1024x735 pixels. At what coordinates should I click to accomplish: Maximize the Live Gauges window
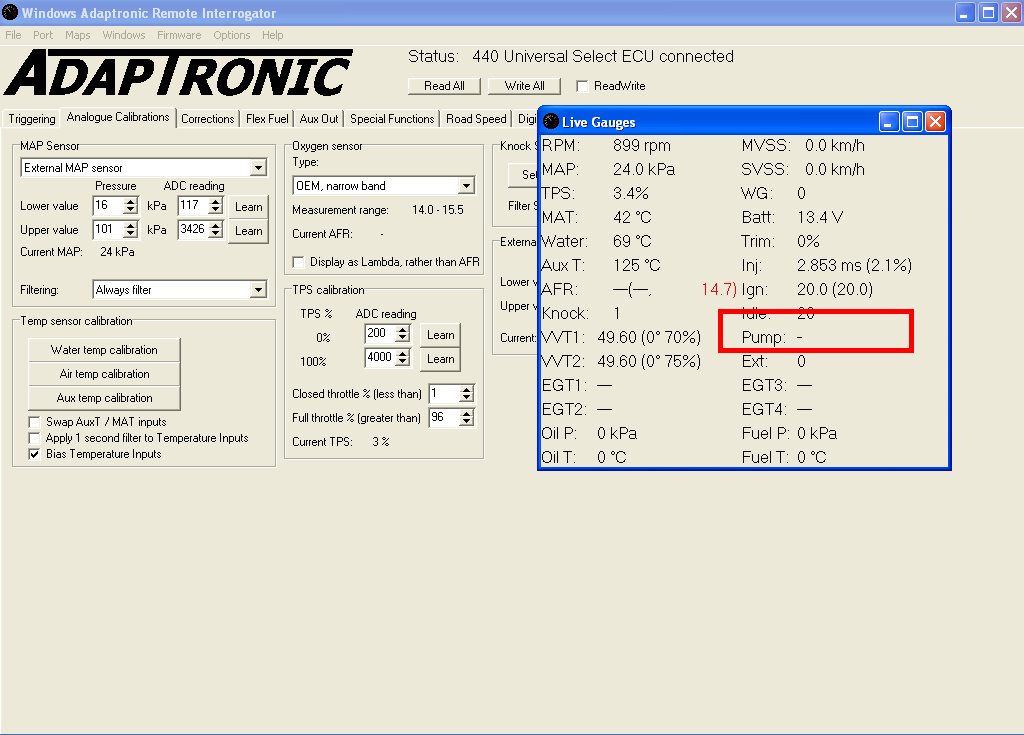pos(912,122)
